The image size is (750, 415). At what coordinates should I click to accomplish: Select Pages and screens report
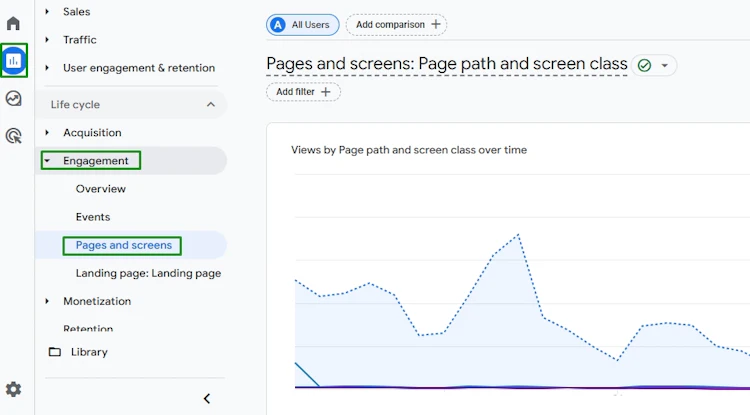click(123, 245)
